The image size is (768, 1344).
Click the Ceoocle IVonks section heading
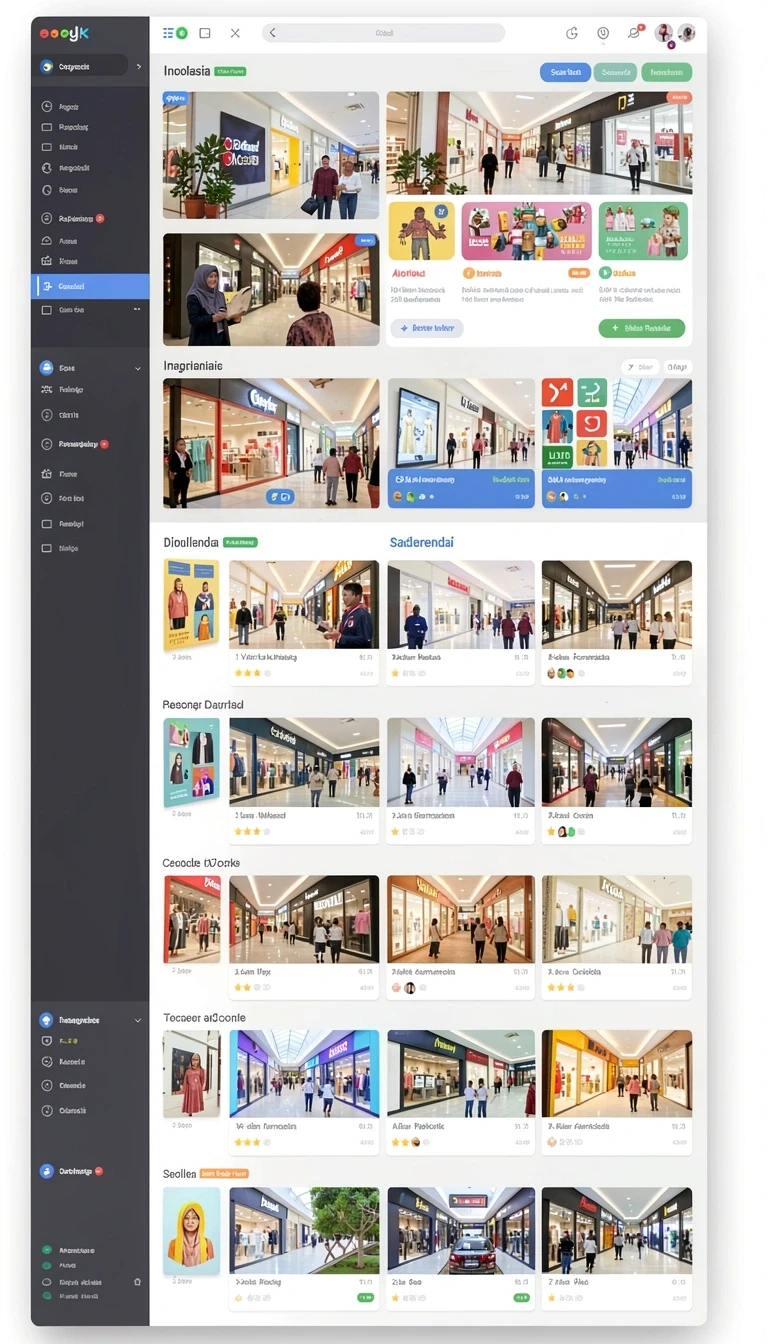(x=201, y=862)
